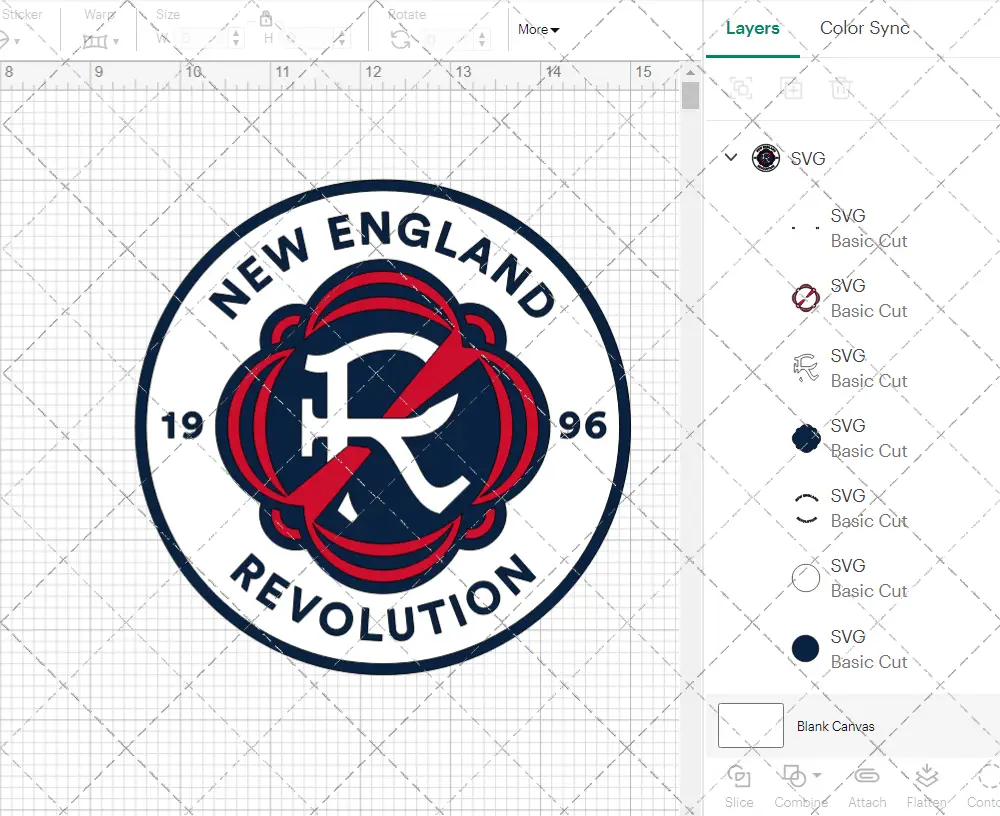Click the Rotate stepper arrows
The width and height of the screenshot is (1000, 816).
point(483,40)
